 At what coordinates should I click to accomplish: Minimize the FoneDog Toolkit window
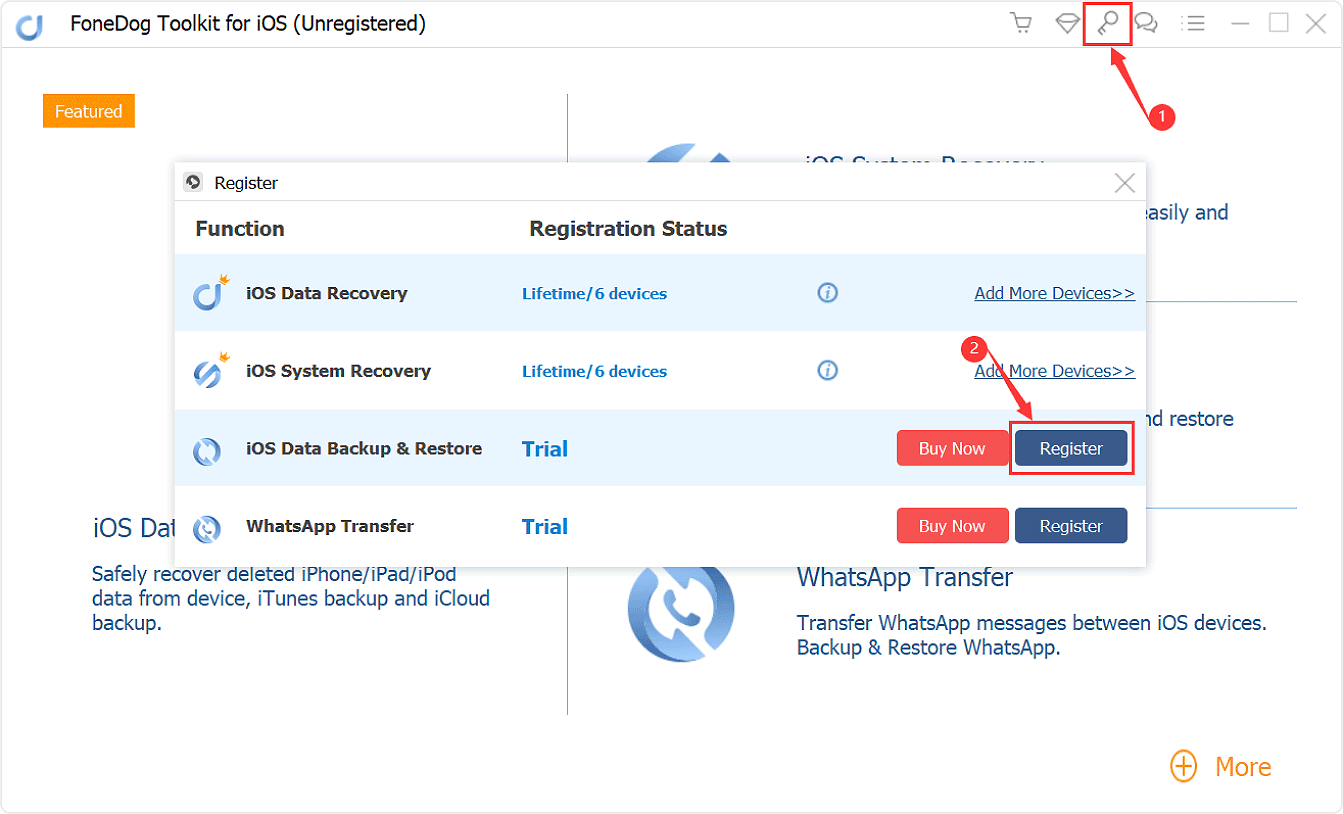(1241, 24)
